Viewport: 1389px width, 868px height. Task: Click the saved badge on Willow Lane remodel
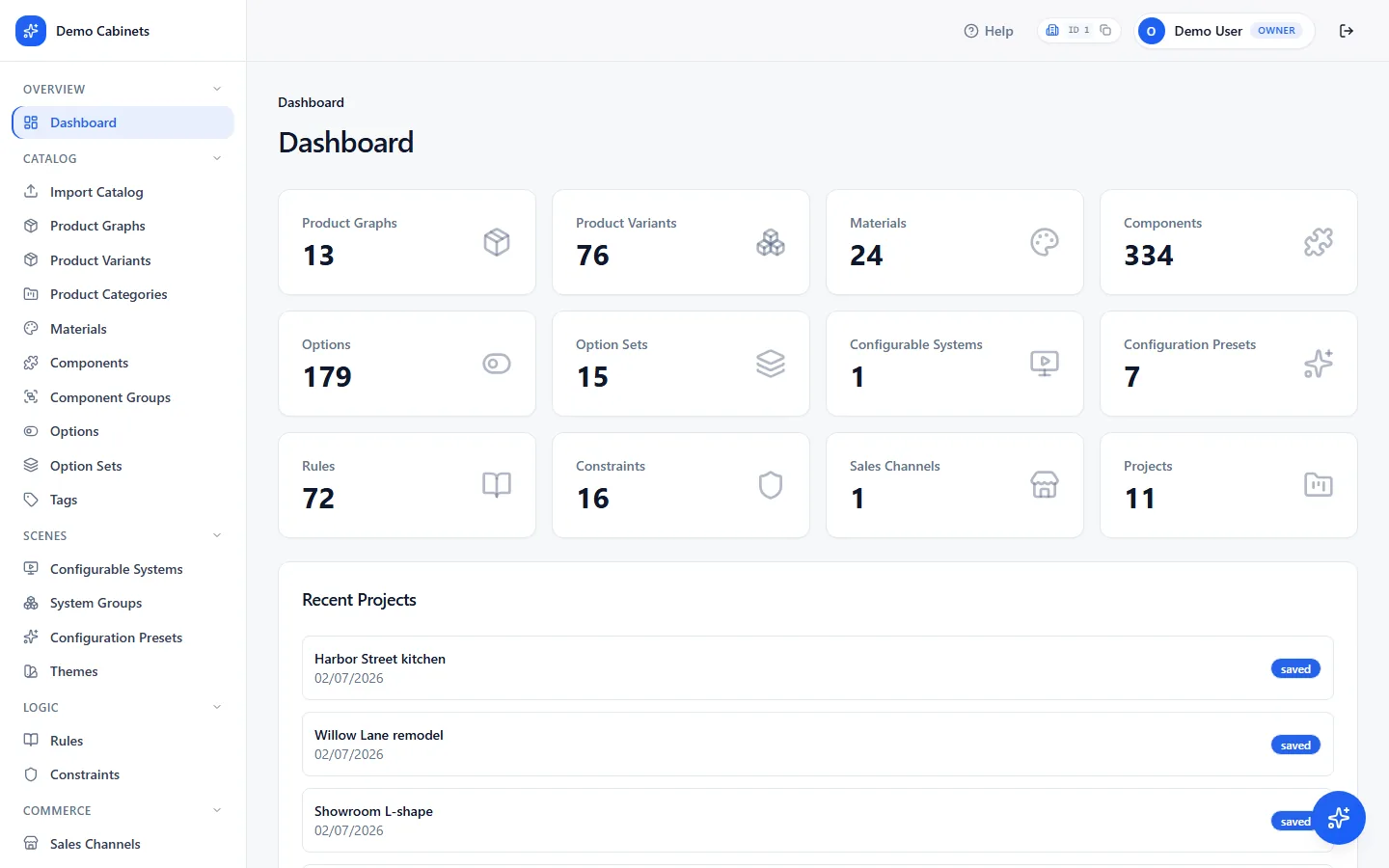point(1295,746)
